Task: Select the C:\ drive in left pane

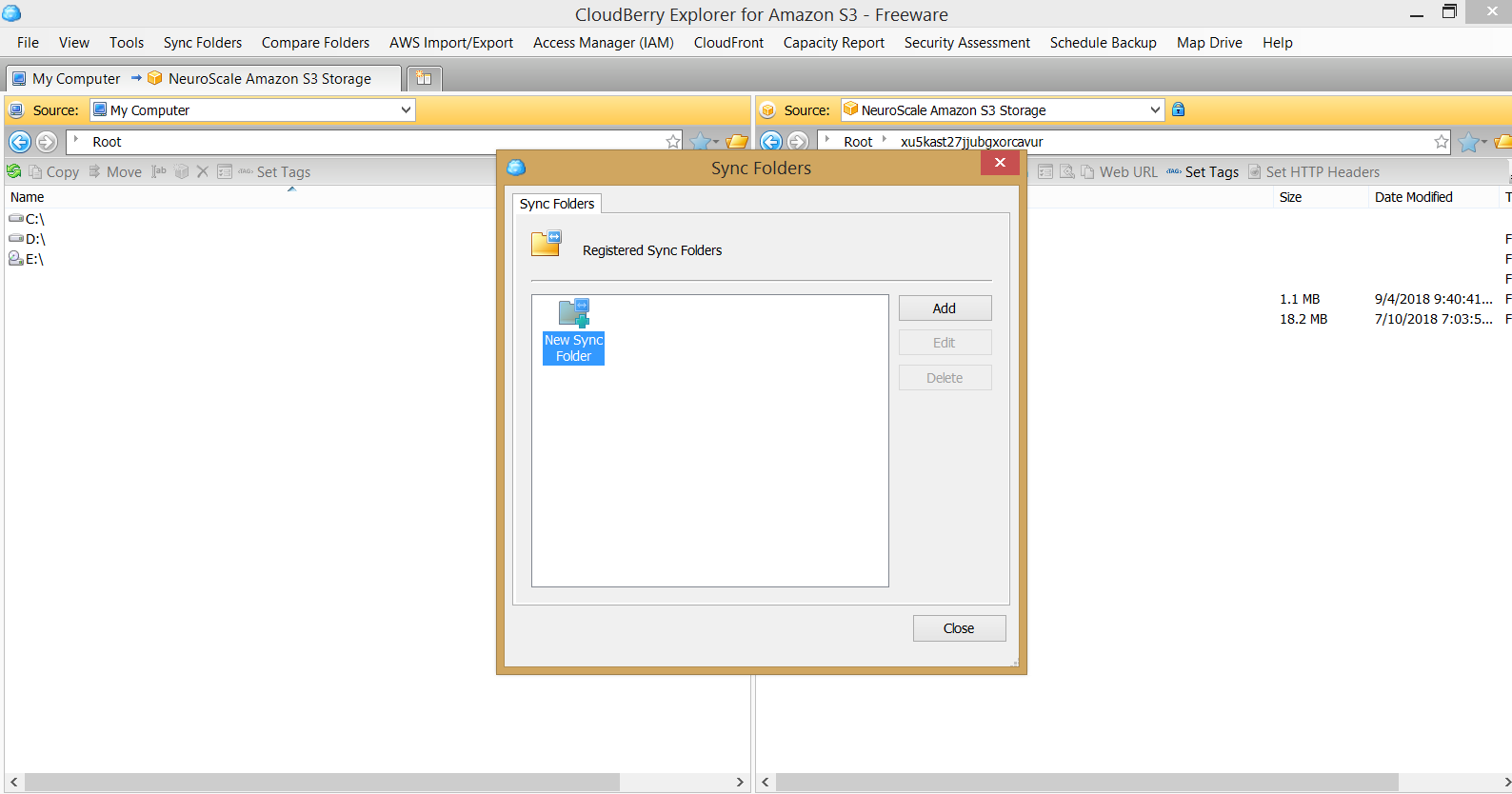Action: click(27, 219)
